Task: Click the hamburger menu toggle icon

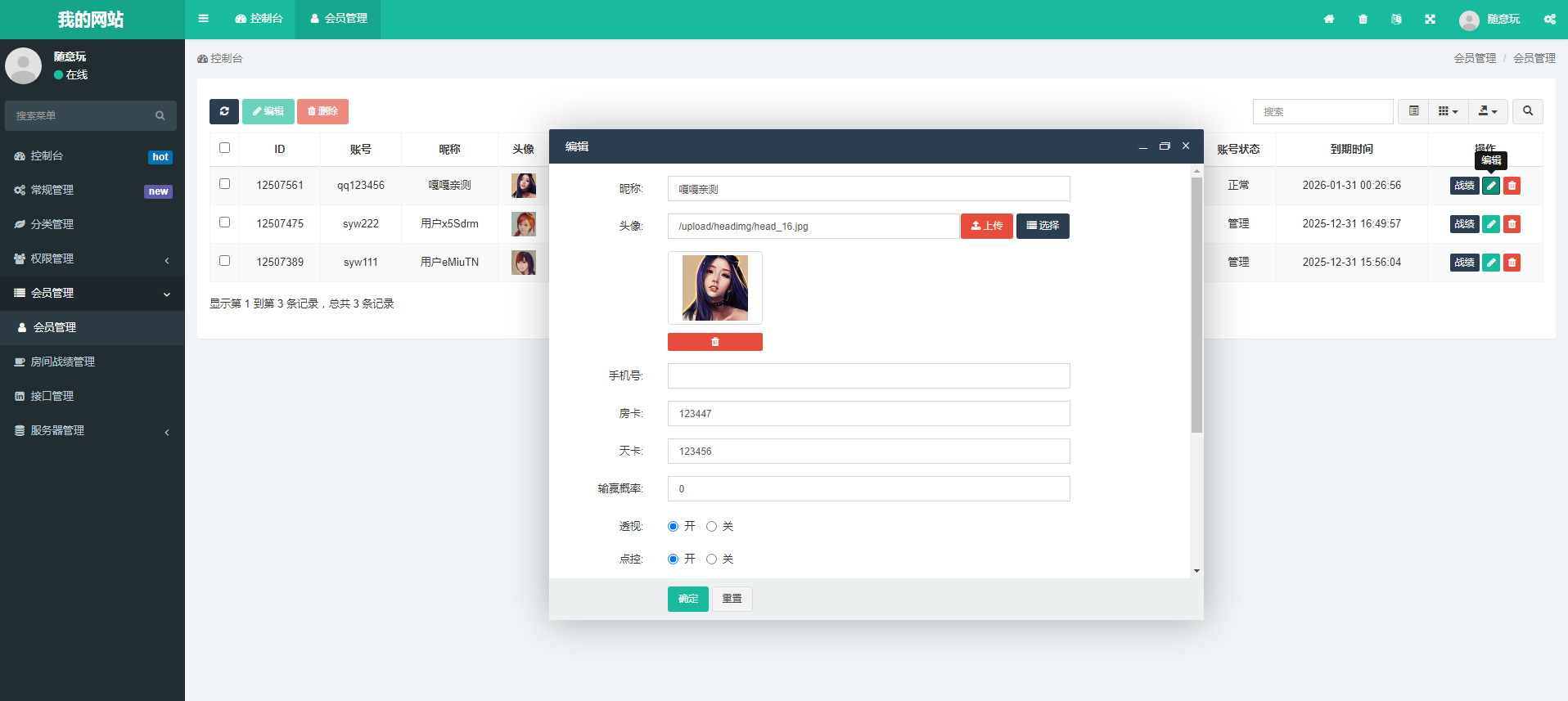Action: point(203,19)
